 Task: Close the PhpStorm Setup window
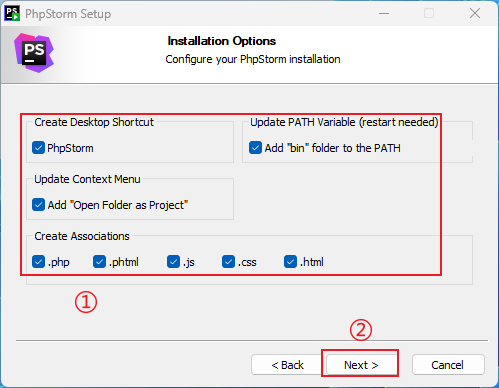click(x=475, y=13)
